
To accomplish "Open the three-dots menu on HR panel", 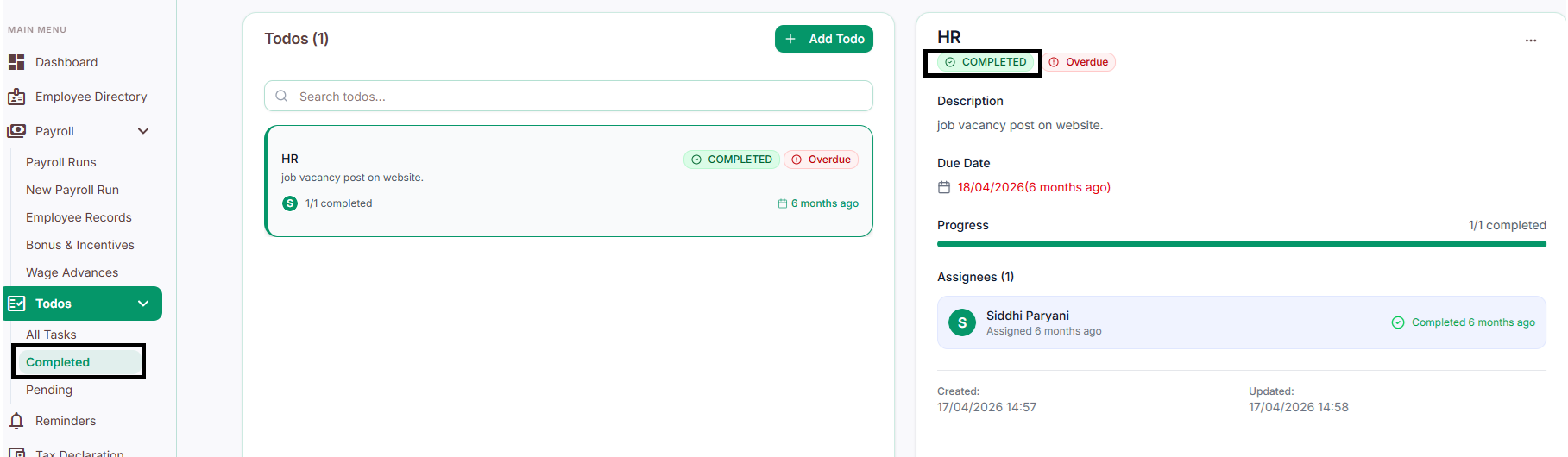I will (x=1531, y=41).
